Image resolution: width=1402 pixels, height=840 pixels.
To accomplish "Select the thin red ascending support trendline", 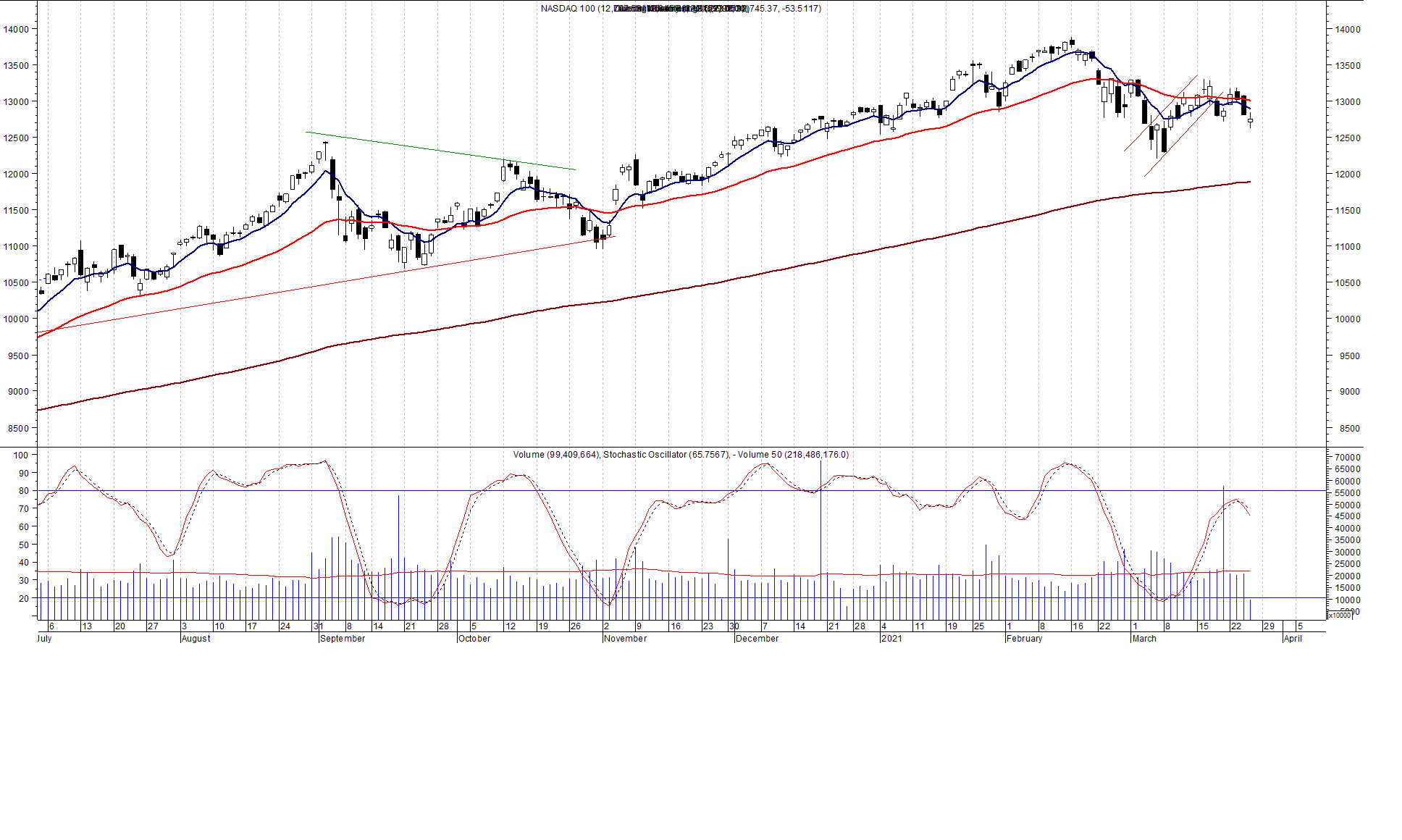I will point(326,285).
